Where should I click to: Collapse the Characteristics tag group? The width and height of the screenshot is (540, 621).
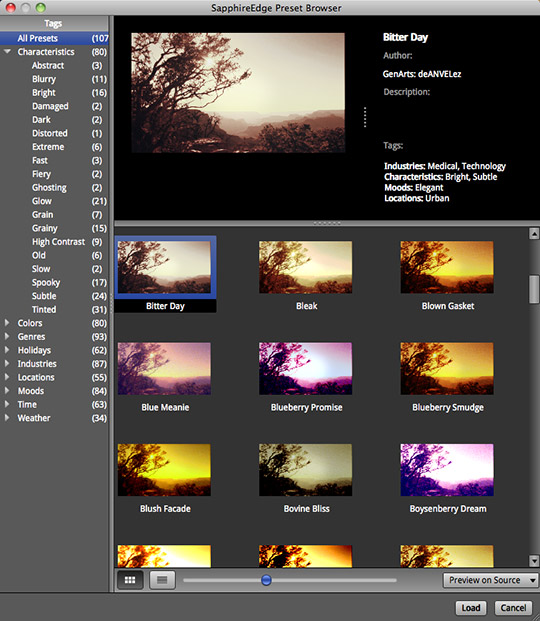(x=7, y=52)
